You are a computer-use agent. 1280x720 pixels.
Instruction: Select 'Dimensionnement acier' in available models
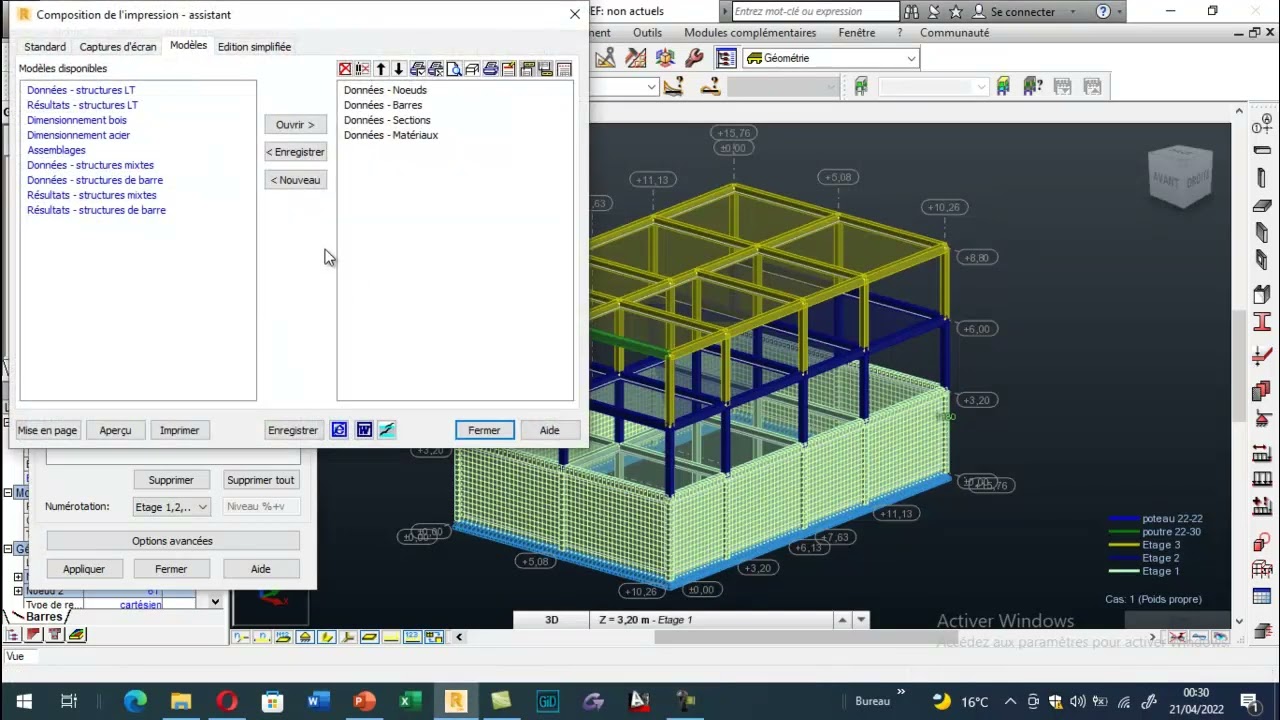tap(78, 135)
